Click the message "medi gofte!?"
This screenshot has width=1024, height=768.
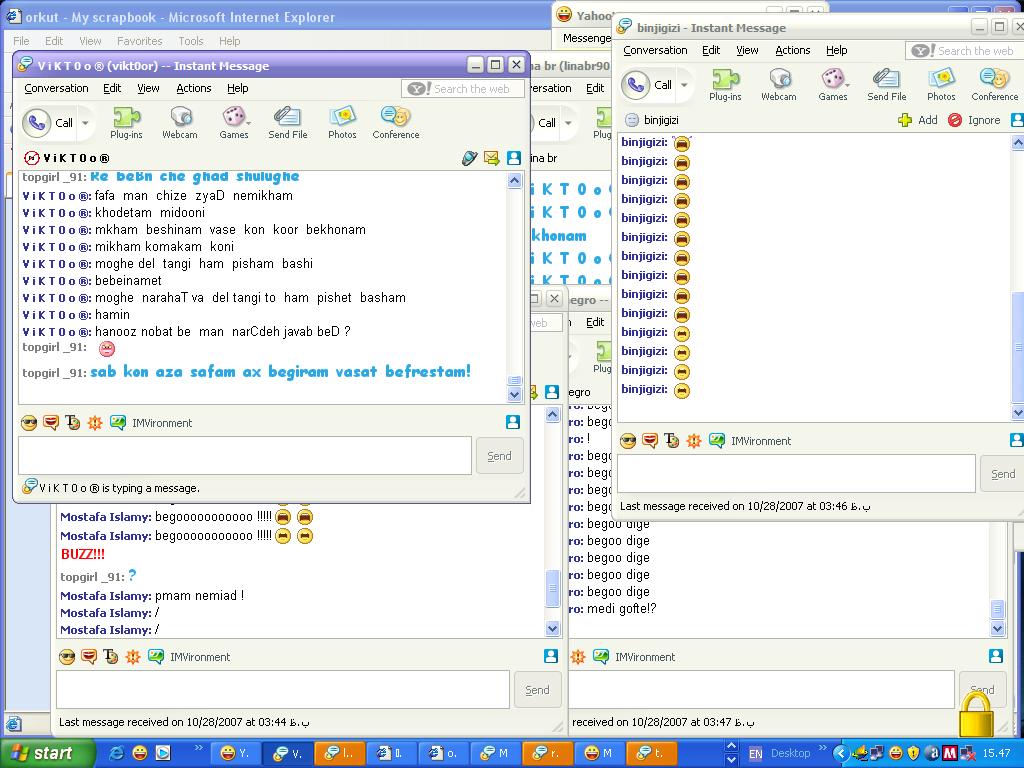click(622, 609)
